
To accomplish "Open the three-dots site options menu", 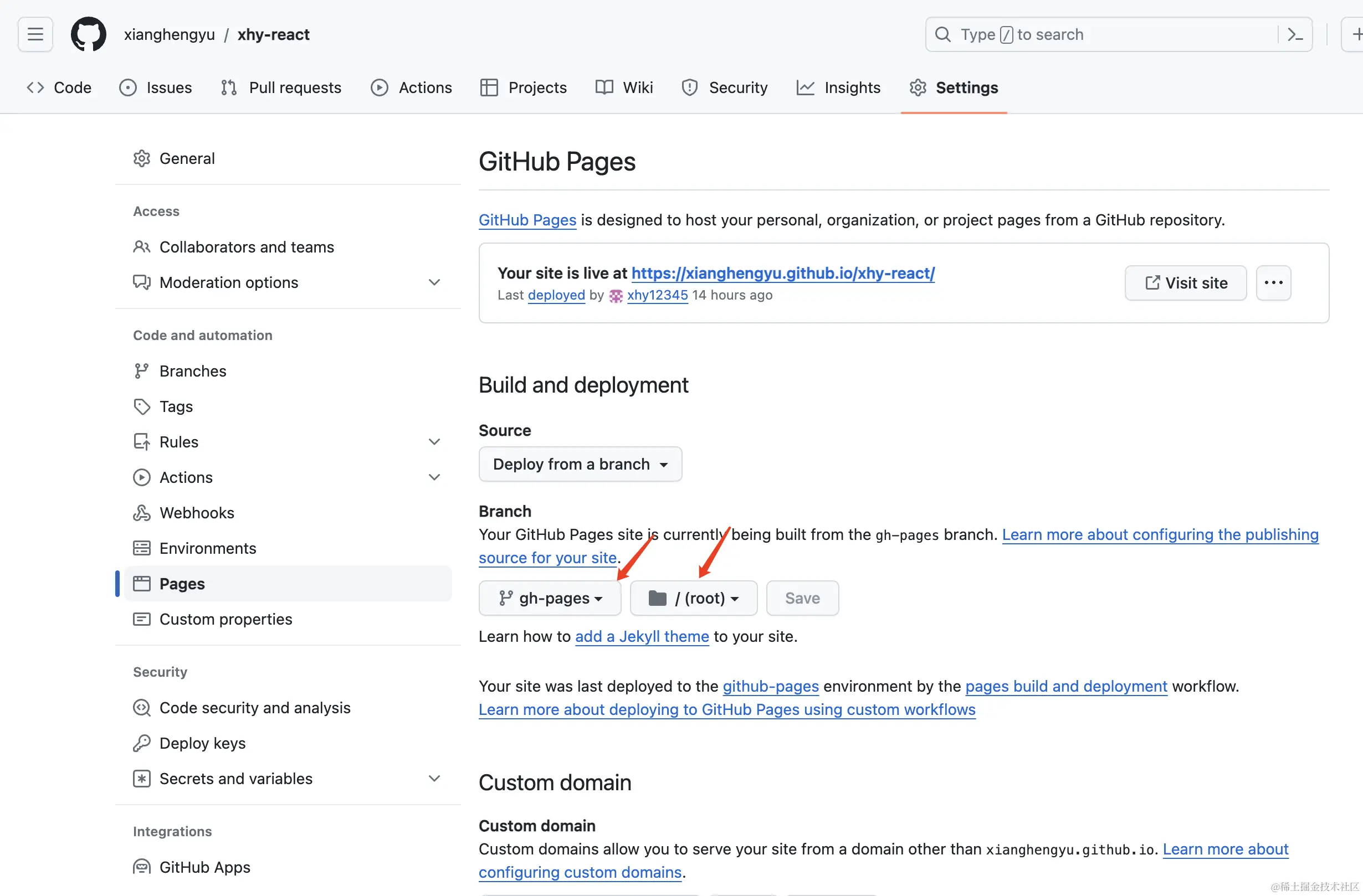I will 1273,283.
